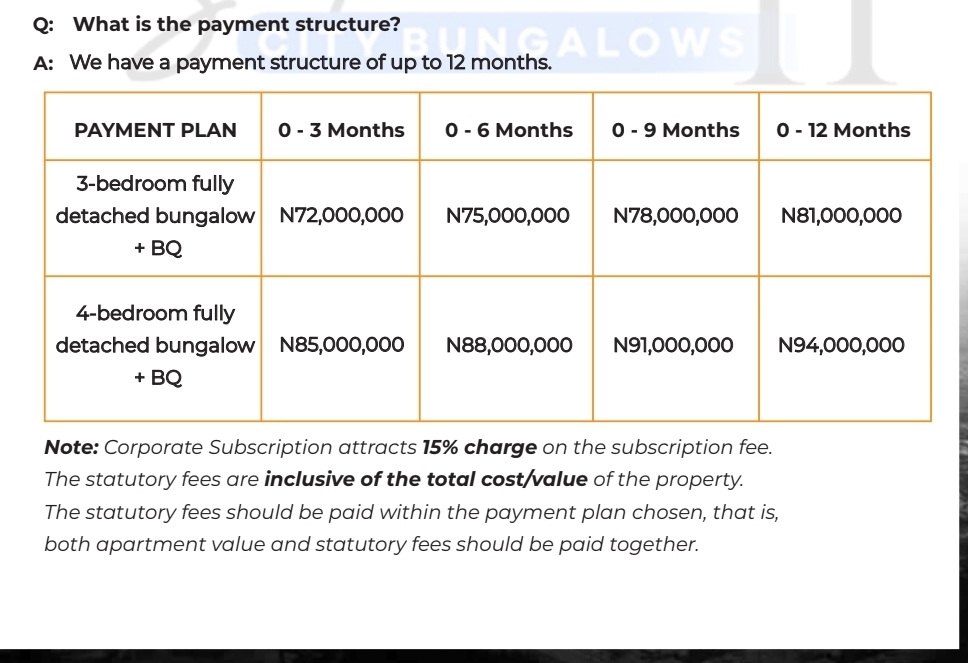Image resolution: width=968 pixels, height=663 pixels.
Task: Click the bold '15% charge' note text
Action: click(x=480, y=448)
